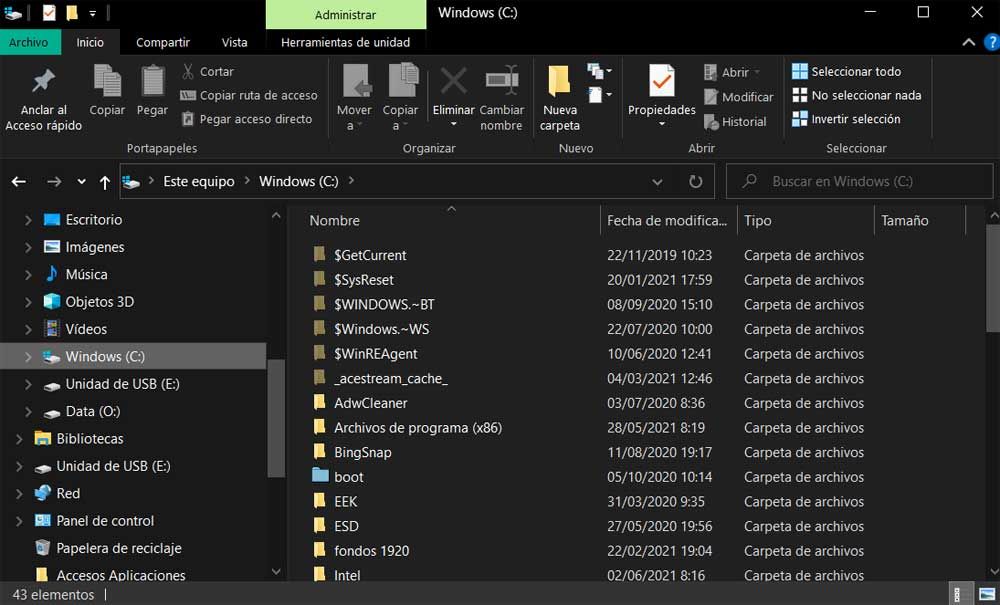Click the Anclar al Acceso rápido pin icon
The width and height of the screenshot is (1000, 605).
[43, 82]
